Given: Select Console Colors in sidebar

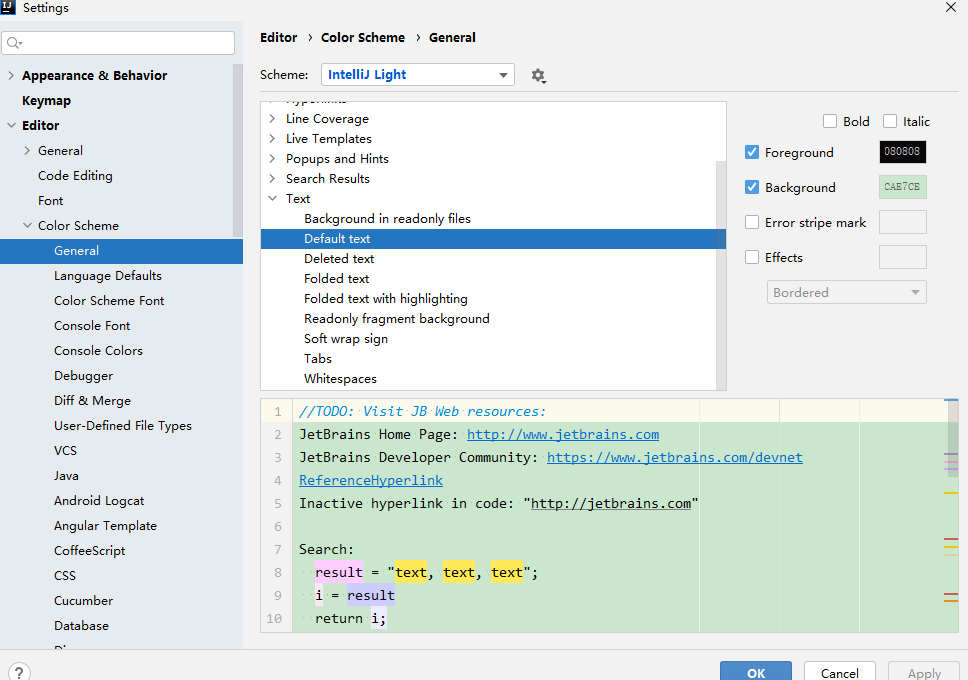Looking at the screenshot, I should point(98,351).
